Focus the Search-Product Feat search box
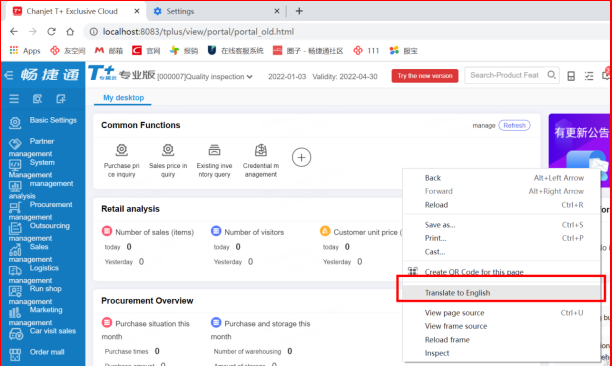This screenshot has width=612, height=366. [x=505, y=75]
